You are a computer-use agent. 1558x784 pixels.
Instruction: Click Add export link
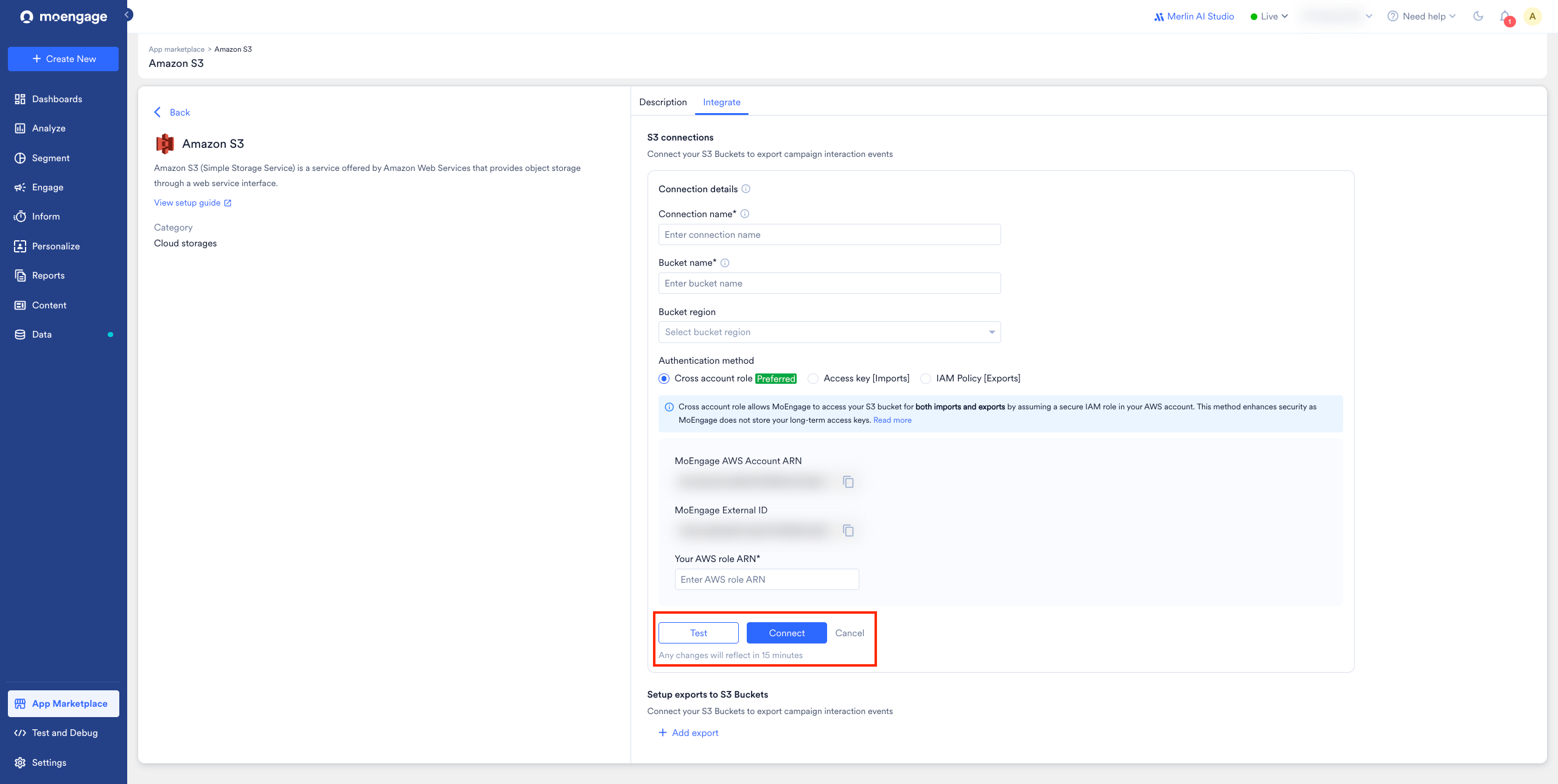pos(688,733)
